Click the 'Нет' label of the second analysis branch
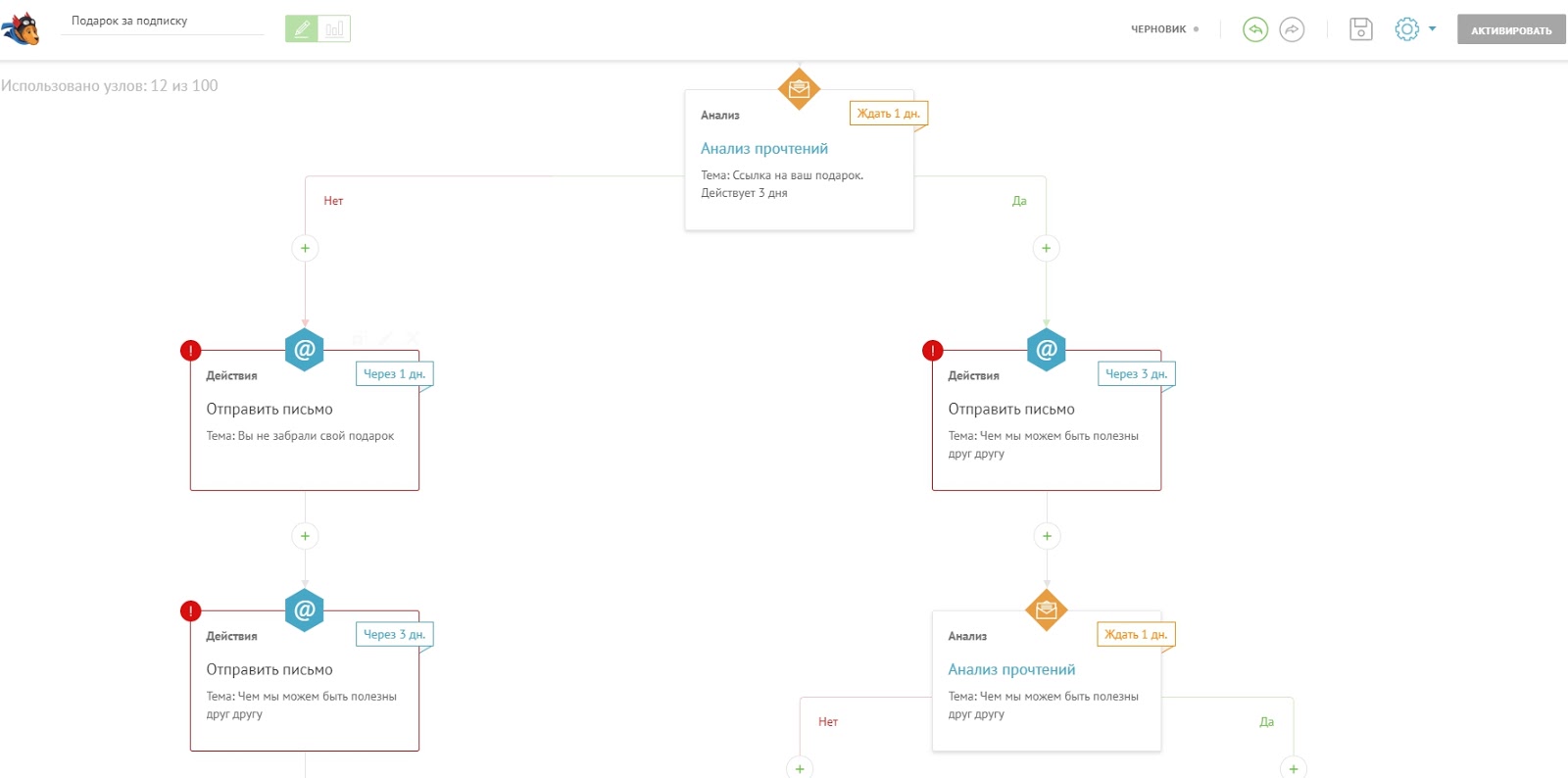The image size is (1568, 778). click(x=828, y=722)
